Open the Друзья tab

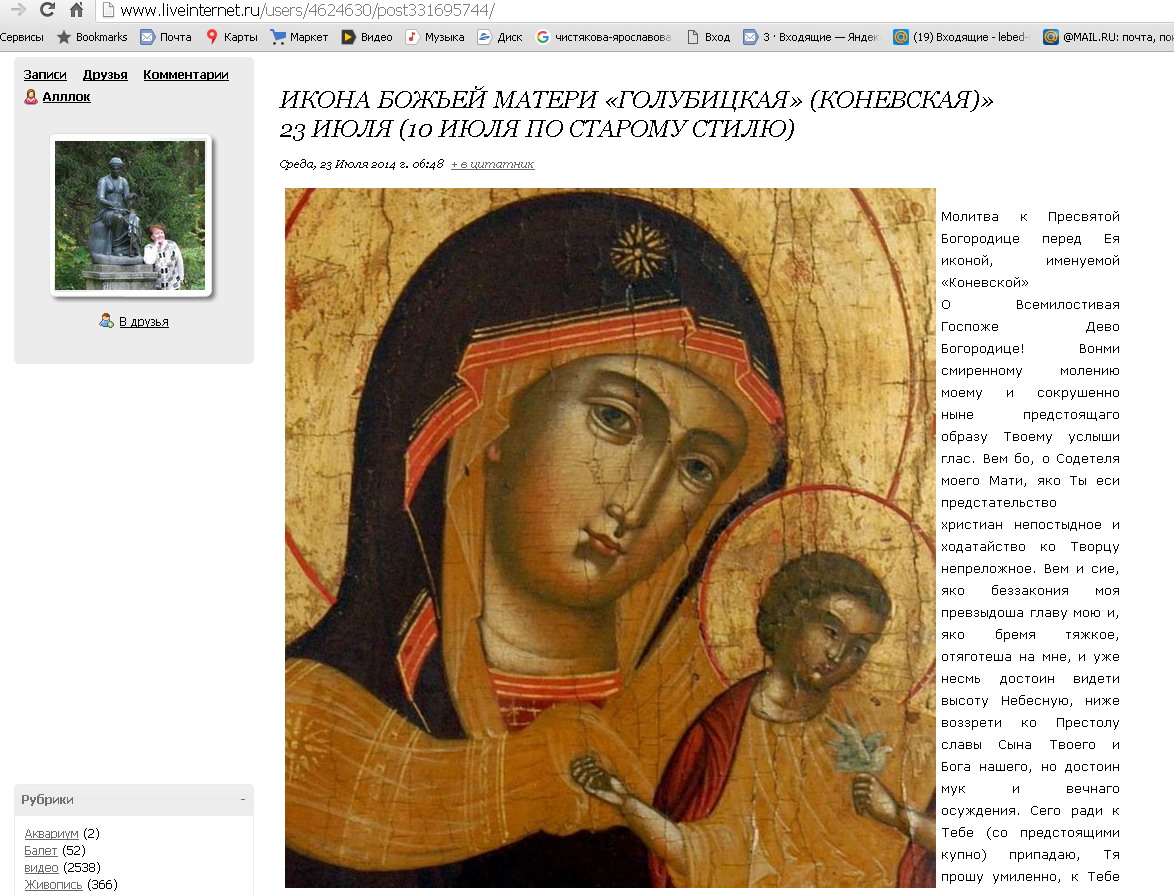pyautogui.click(x=105, y=75)
